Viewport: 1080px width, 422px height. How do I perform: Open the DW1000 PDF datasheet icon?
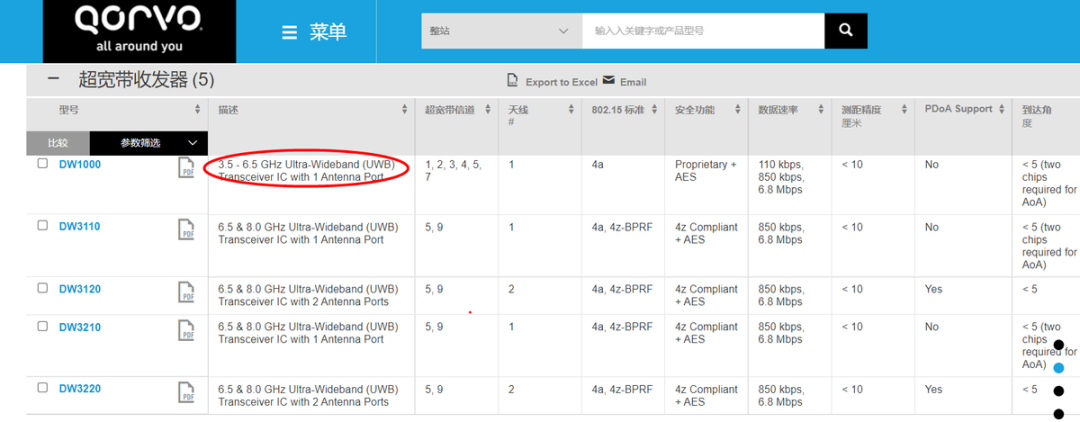click(186, 168)
